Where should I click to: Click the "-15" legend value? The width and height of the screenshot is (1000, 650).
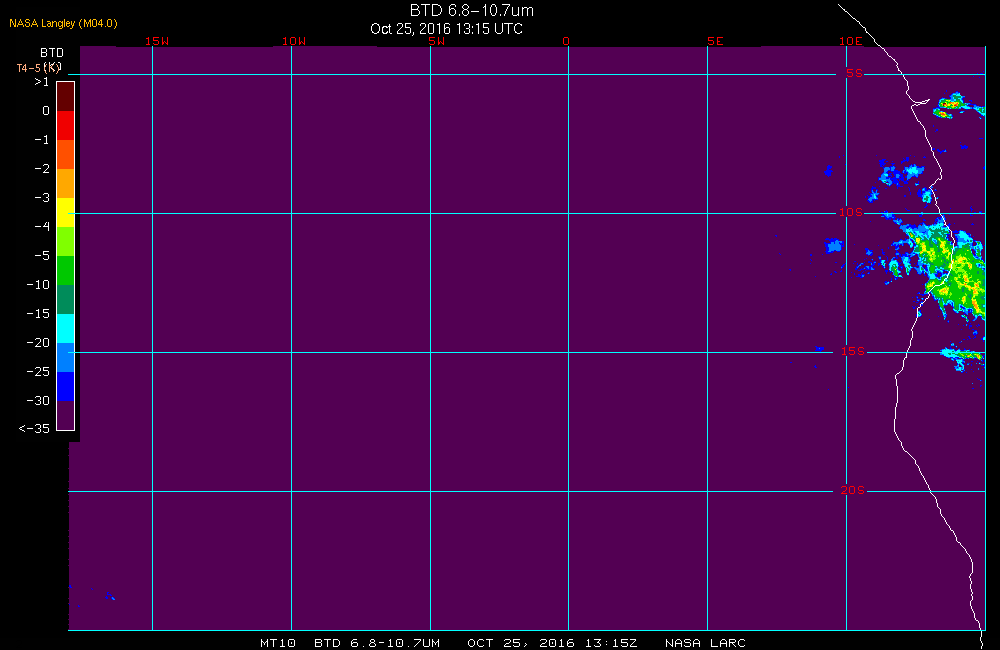point(38,313)
